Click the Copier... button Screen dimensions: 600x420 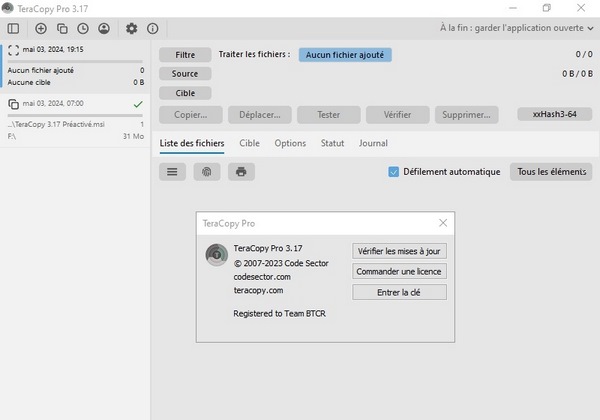coord(191,115)
